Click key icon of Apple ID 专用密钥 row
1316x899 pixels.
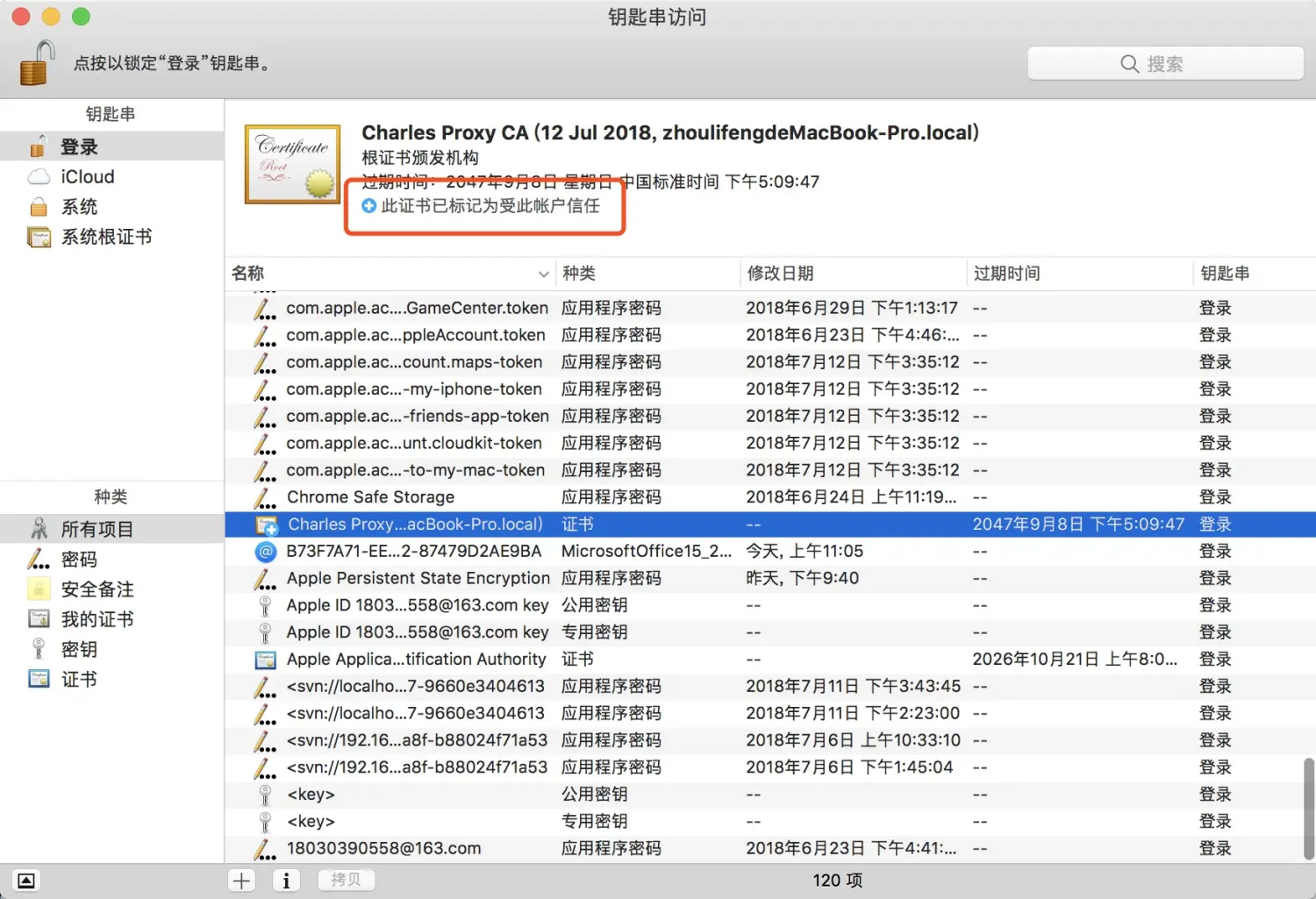(x=265, y=632)
